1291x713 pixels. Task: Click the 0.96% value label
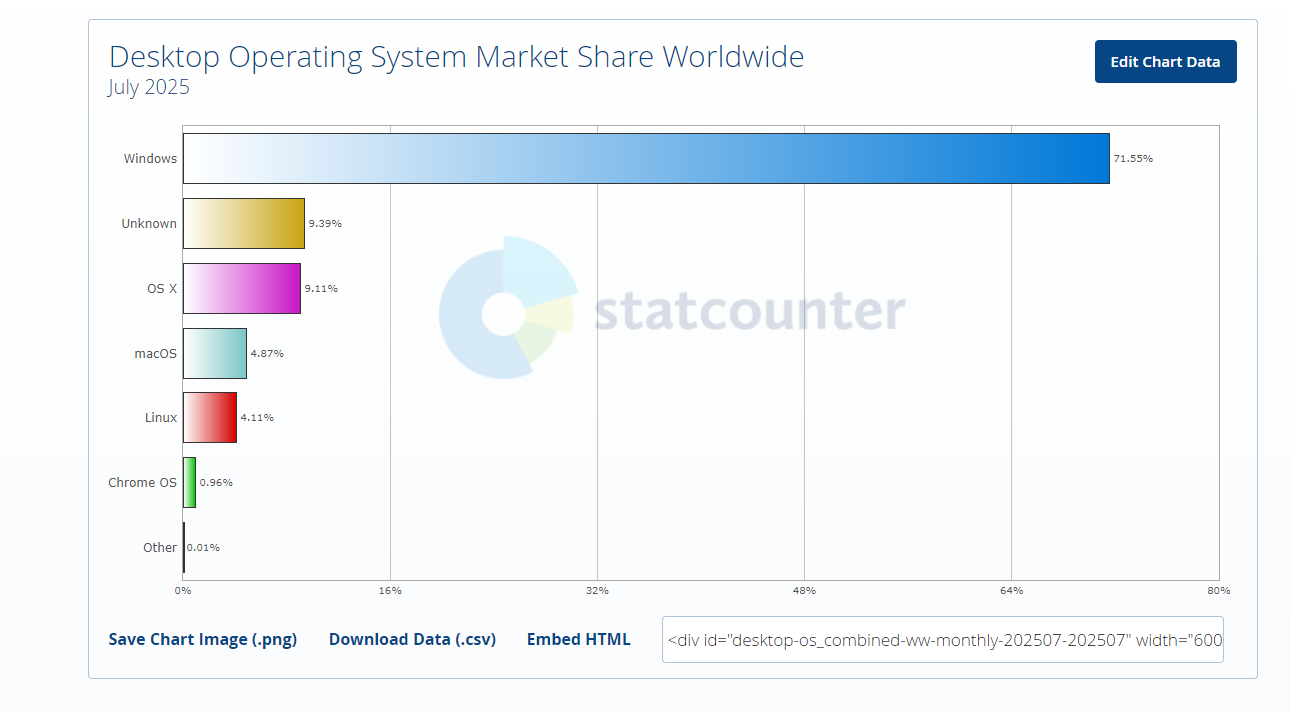coord(216,483)
